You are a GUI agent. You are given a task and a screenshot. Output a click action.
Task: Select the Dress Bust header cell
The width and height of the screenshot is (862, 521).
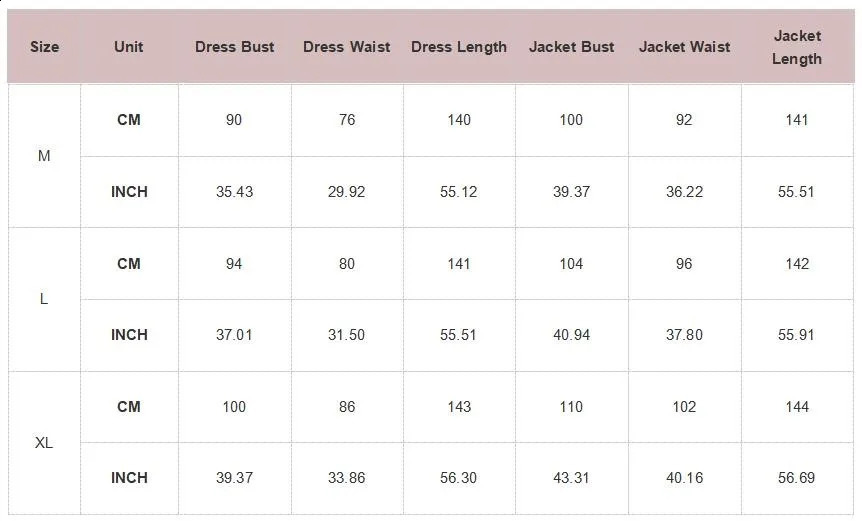pyautogui.click(x=234, y=47)
